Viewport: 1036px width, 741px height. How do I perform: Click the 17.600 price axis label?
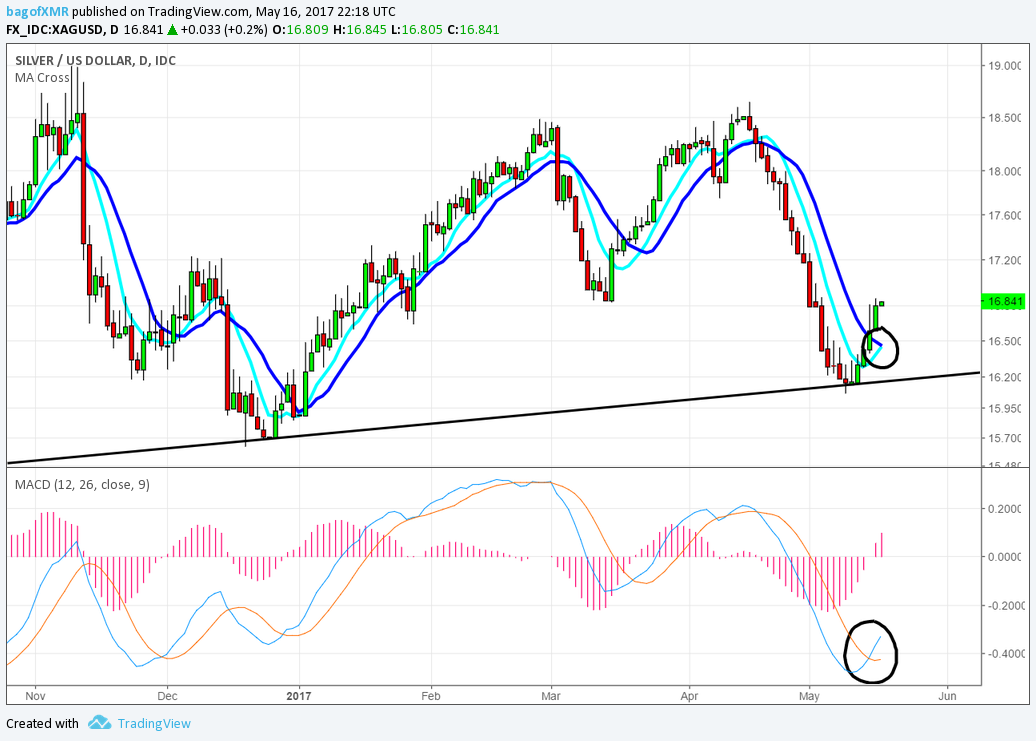pos(1005,215)
